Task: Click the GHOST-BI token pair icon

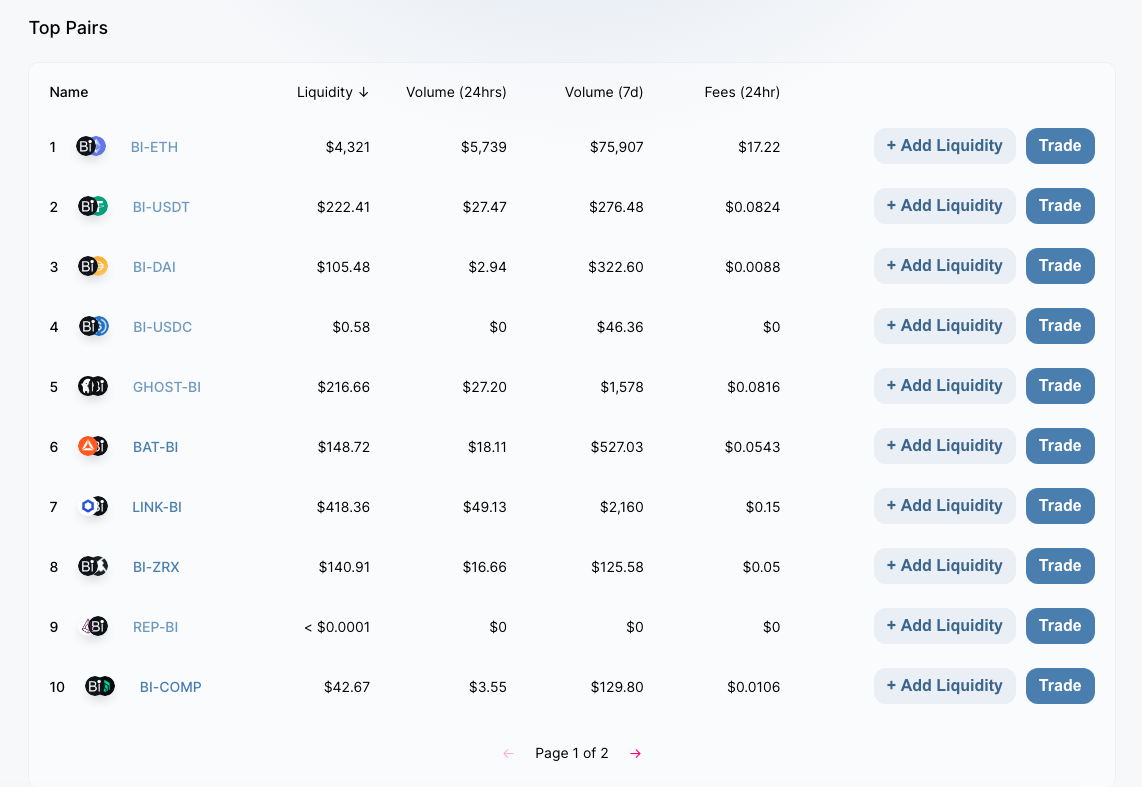Action: (x=92, y=387)
